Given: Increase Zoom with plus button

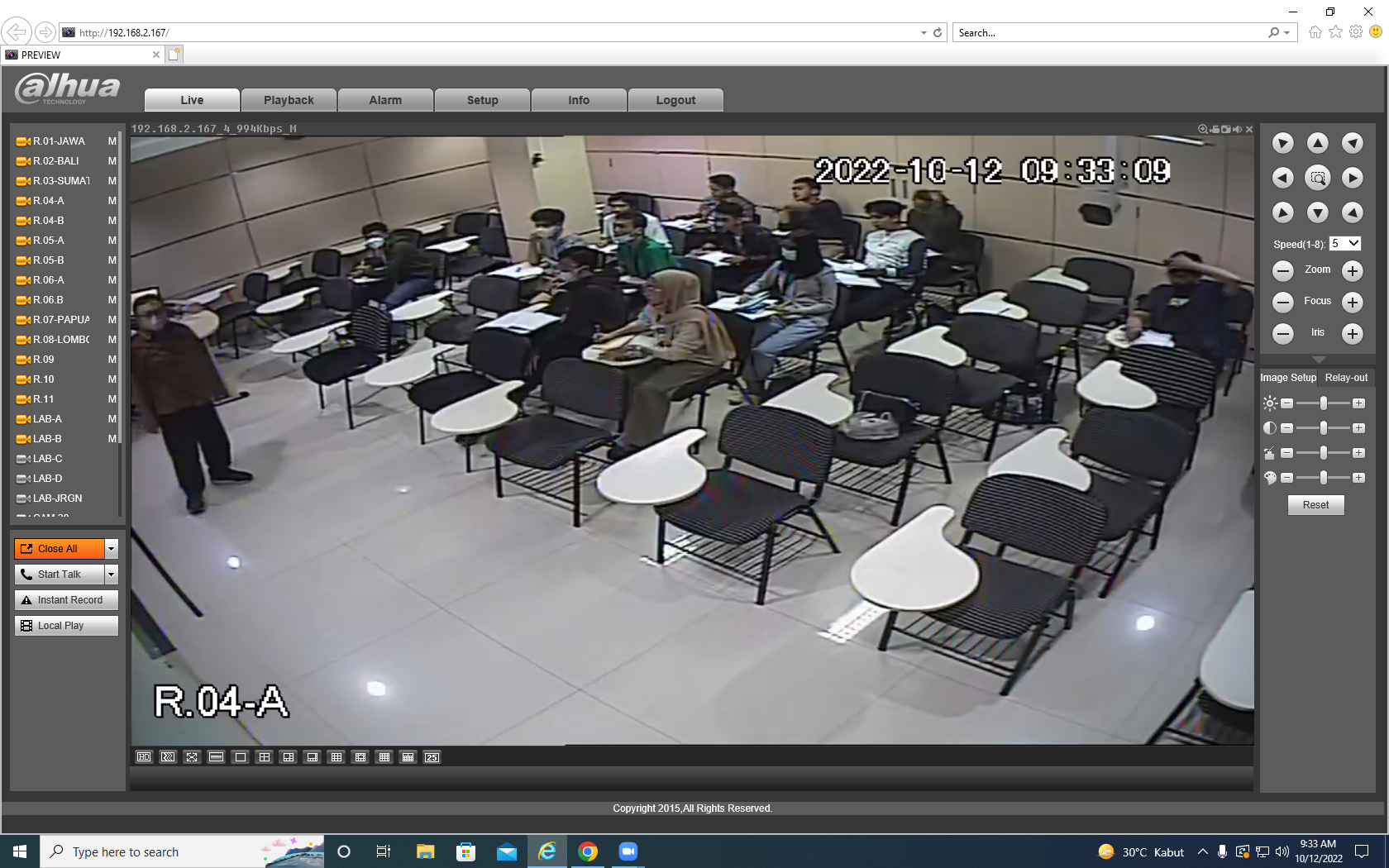Looking at the screenshot, I should [1352, 270].
